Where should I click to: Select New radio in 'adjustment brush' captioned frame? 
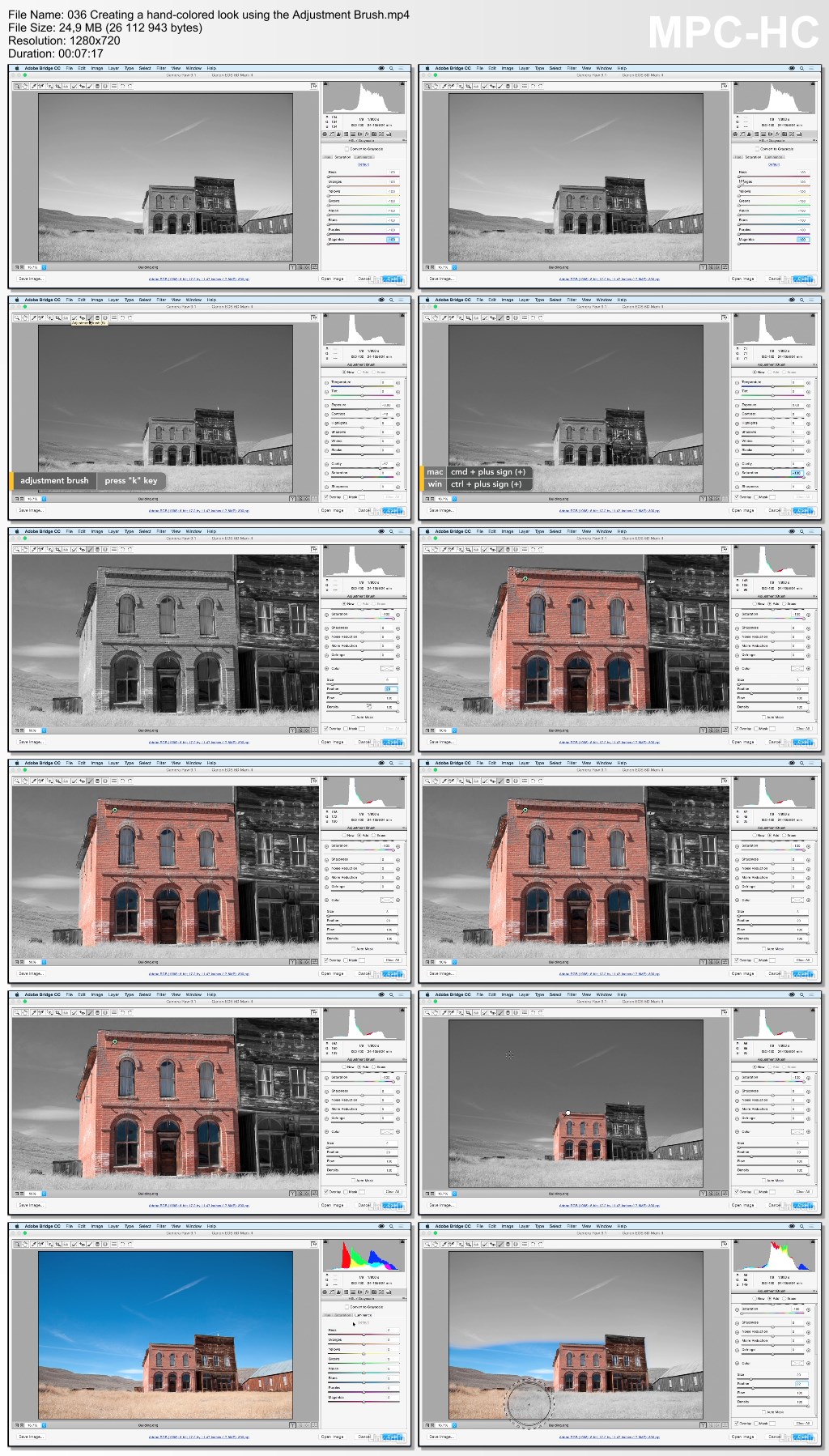tap(344, 373)
